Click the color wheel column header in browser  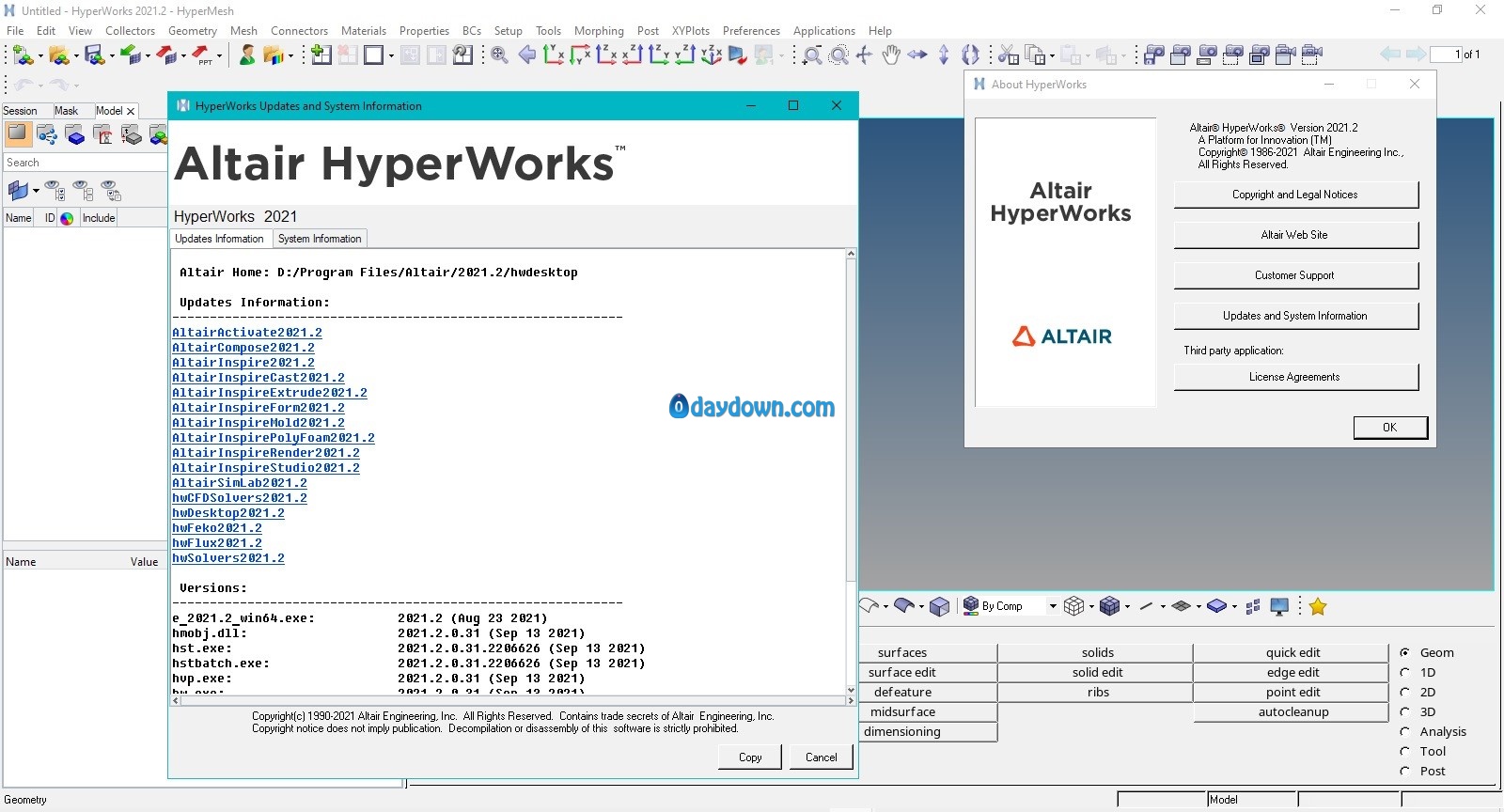coord(67,218)
